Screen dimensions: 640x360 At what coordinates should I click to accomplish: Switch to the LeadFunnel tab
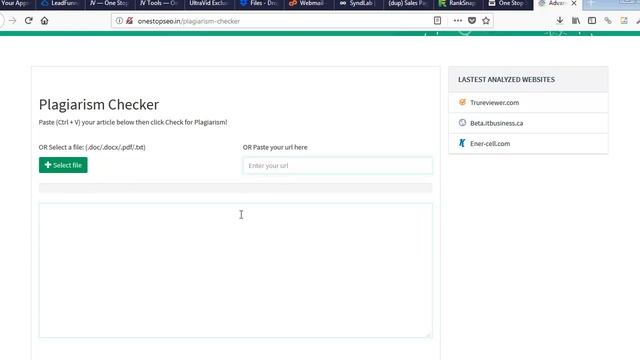[61, 4]
